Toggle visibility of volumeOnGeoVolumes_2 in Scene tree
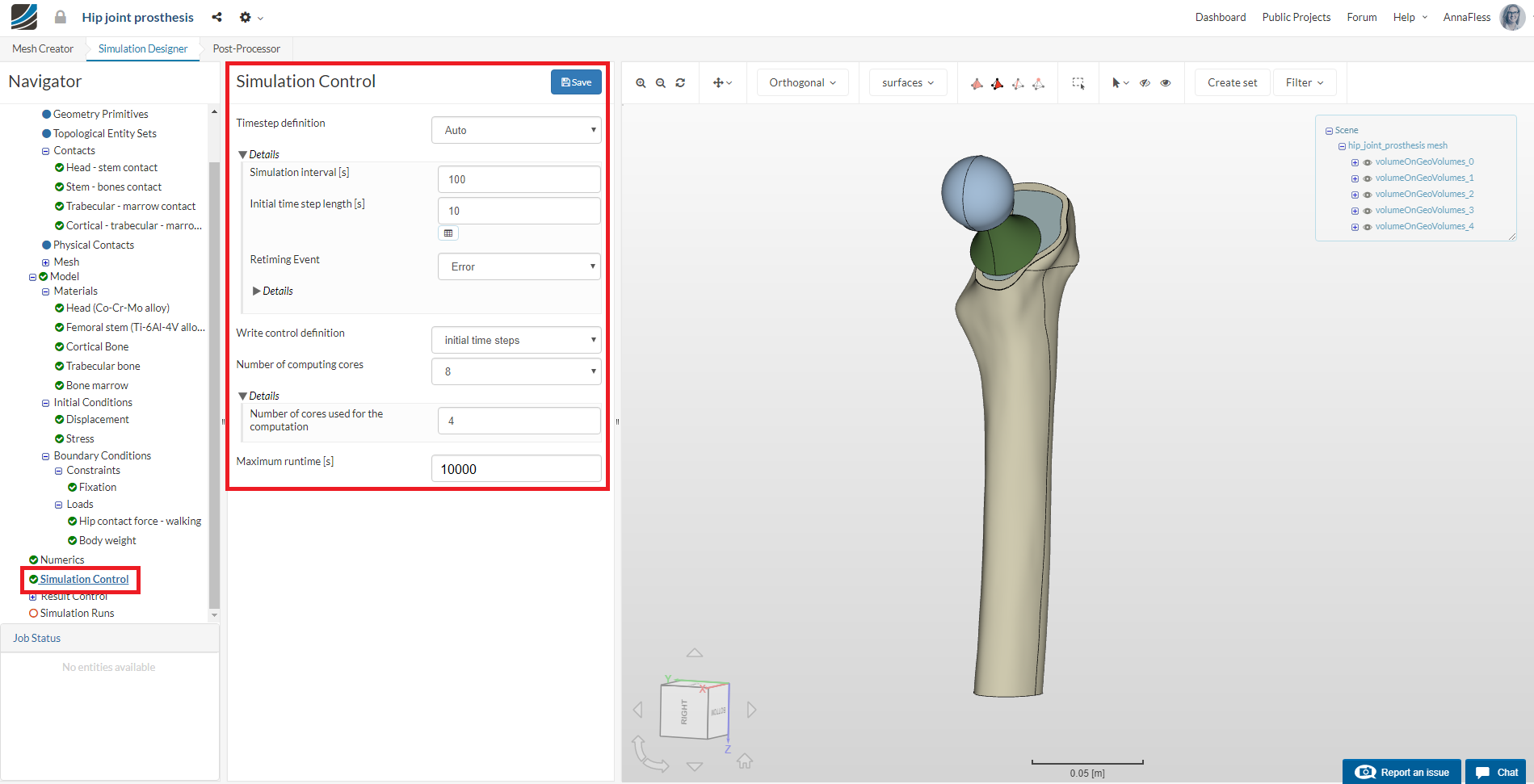 point(1367,194)
